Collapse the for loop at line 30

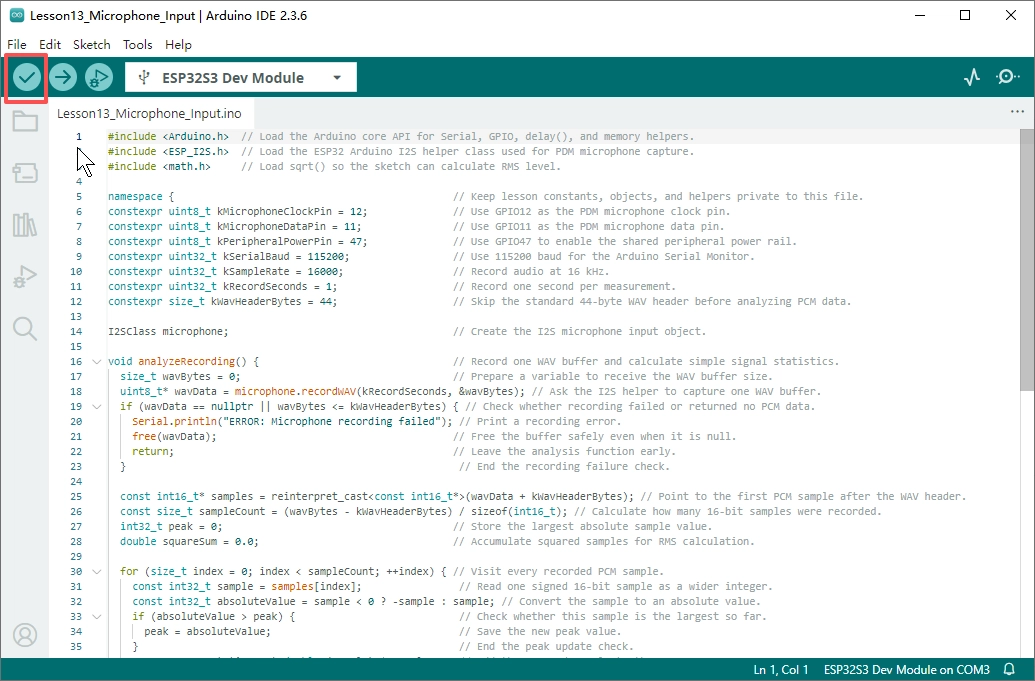[x=96, y=571]
